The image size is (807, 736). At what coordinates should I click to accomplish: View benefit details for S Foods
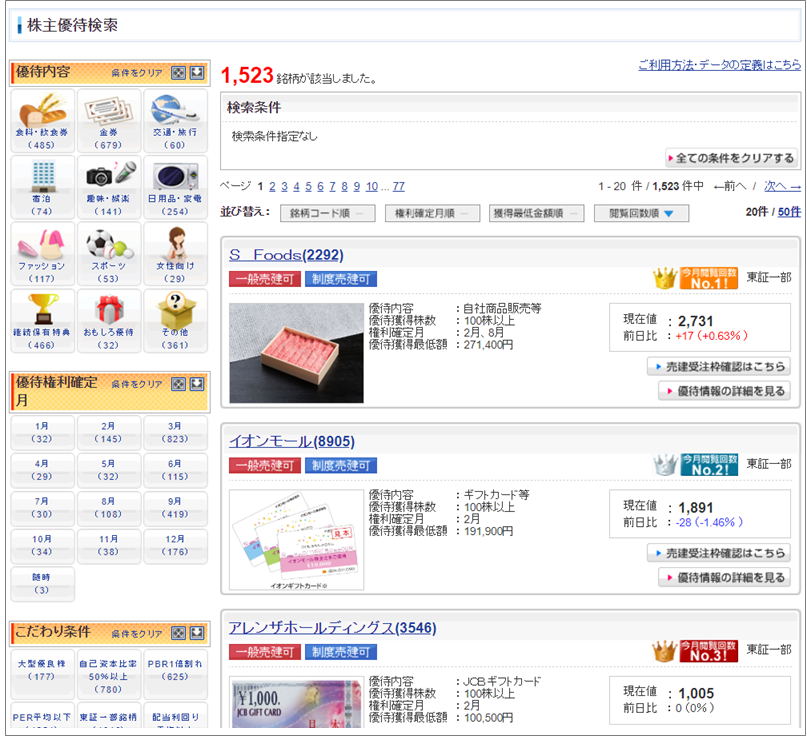click(725, 391)
